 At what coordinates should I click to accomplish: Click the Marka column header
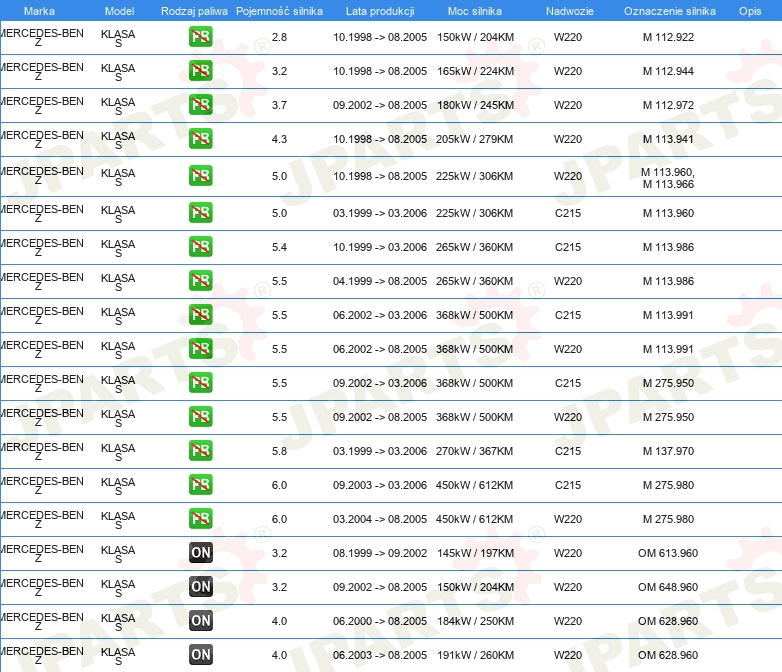39,11
